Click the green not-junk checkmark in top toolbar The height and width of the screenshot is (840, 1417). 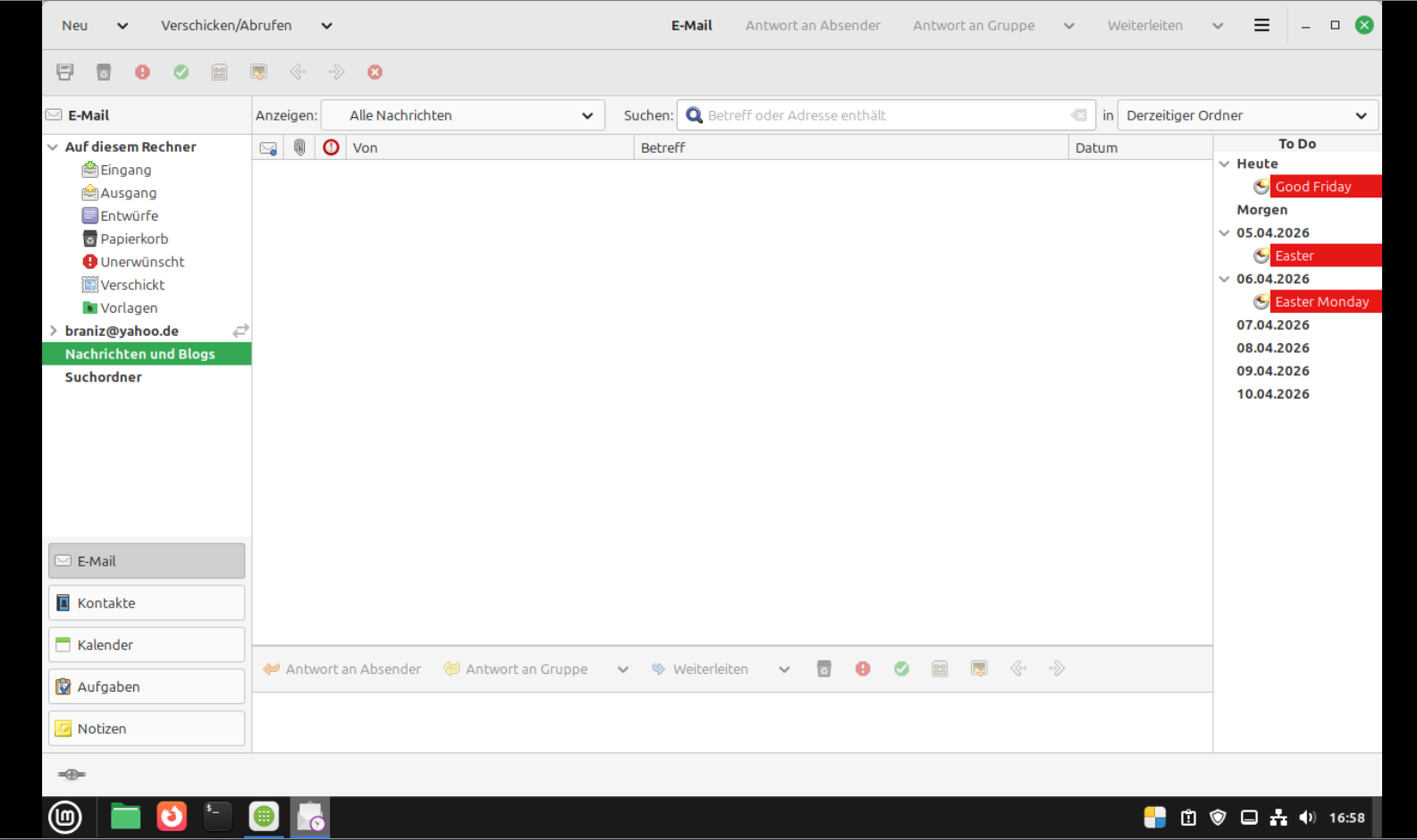pos(181,72)
